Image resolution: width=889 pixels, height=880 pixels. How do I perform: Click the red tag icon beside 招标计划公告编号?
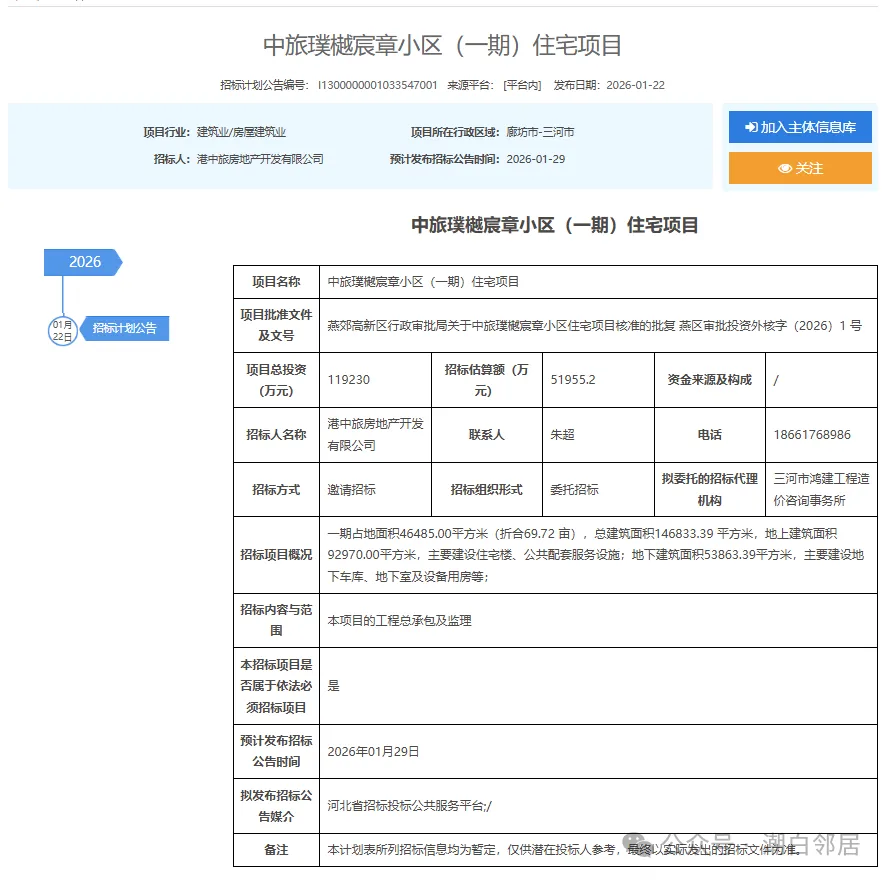pyautogui.click(x=215, y=85)
